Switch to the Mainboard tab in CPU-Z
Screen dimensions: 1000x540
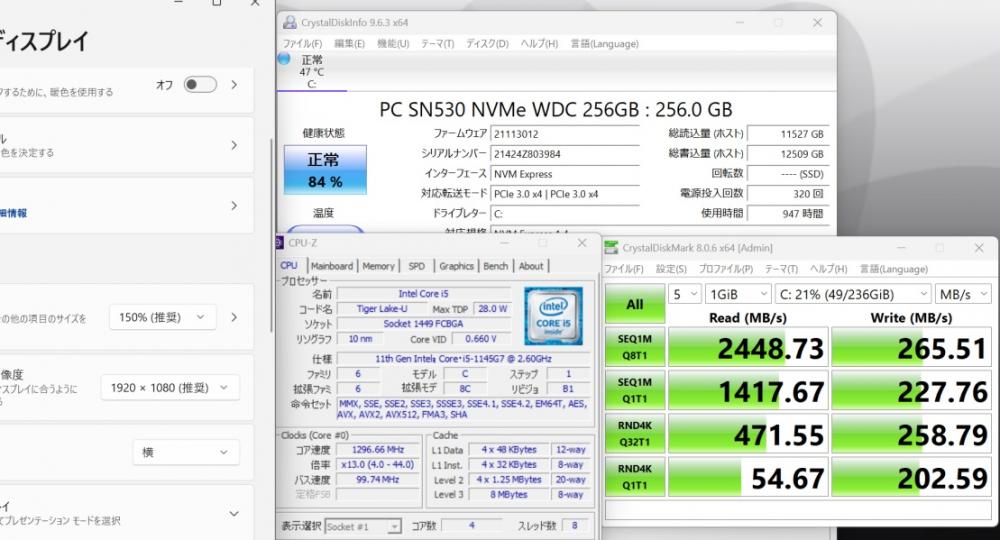(332, 266)
